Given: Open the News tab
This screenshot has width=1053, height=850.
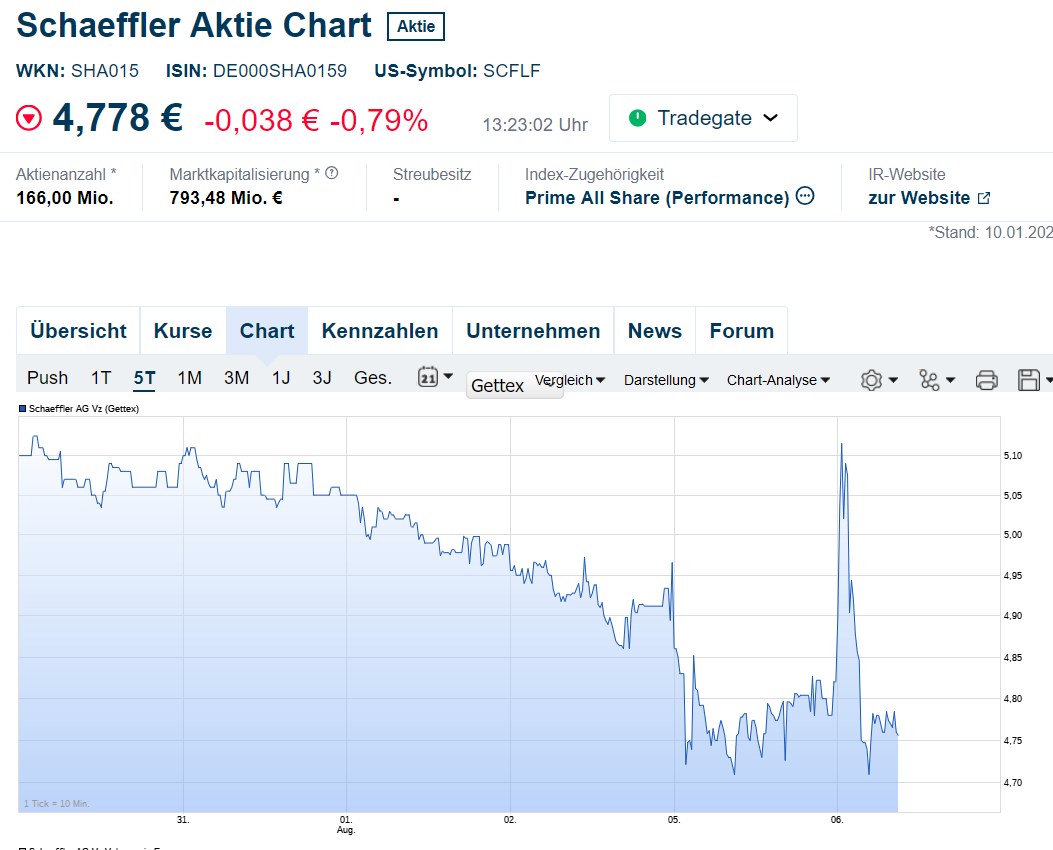Looking at the screenshot, I should tap(654, 330).
